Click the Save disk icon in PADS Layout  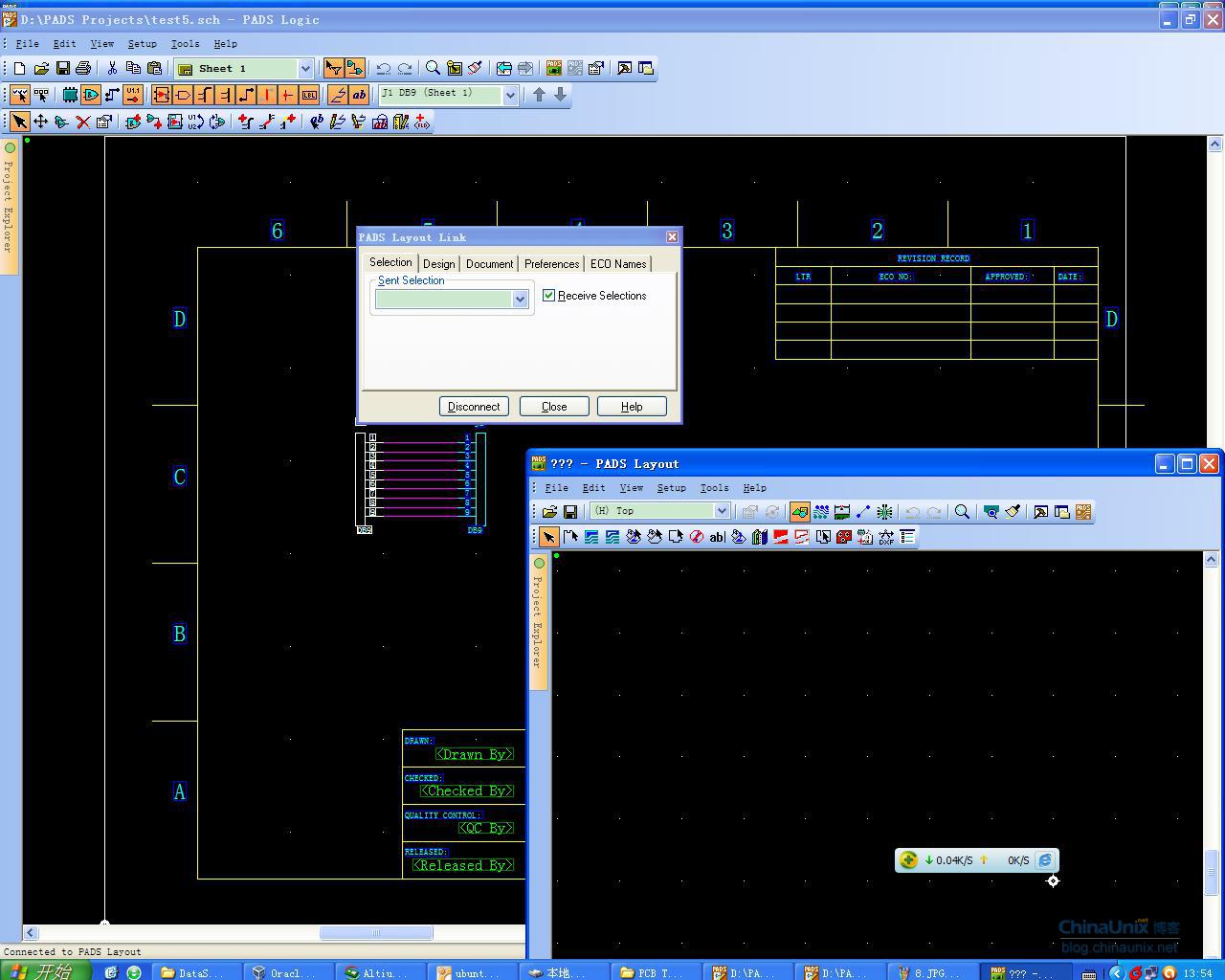(x=570, y=512)
